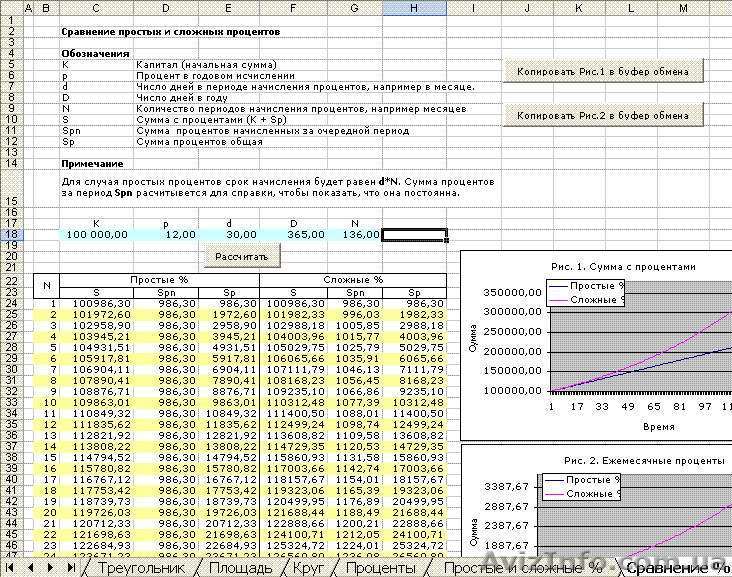Jump to last sheet using navigation arrow
Screen dimensions: 732x577
point(69,567)
